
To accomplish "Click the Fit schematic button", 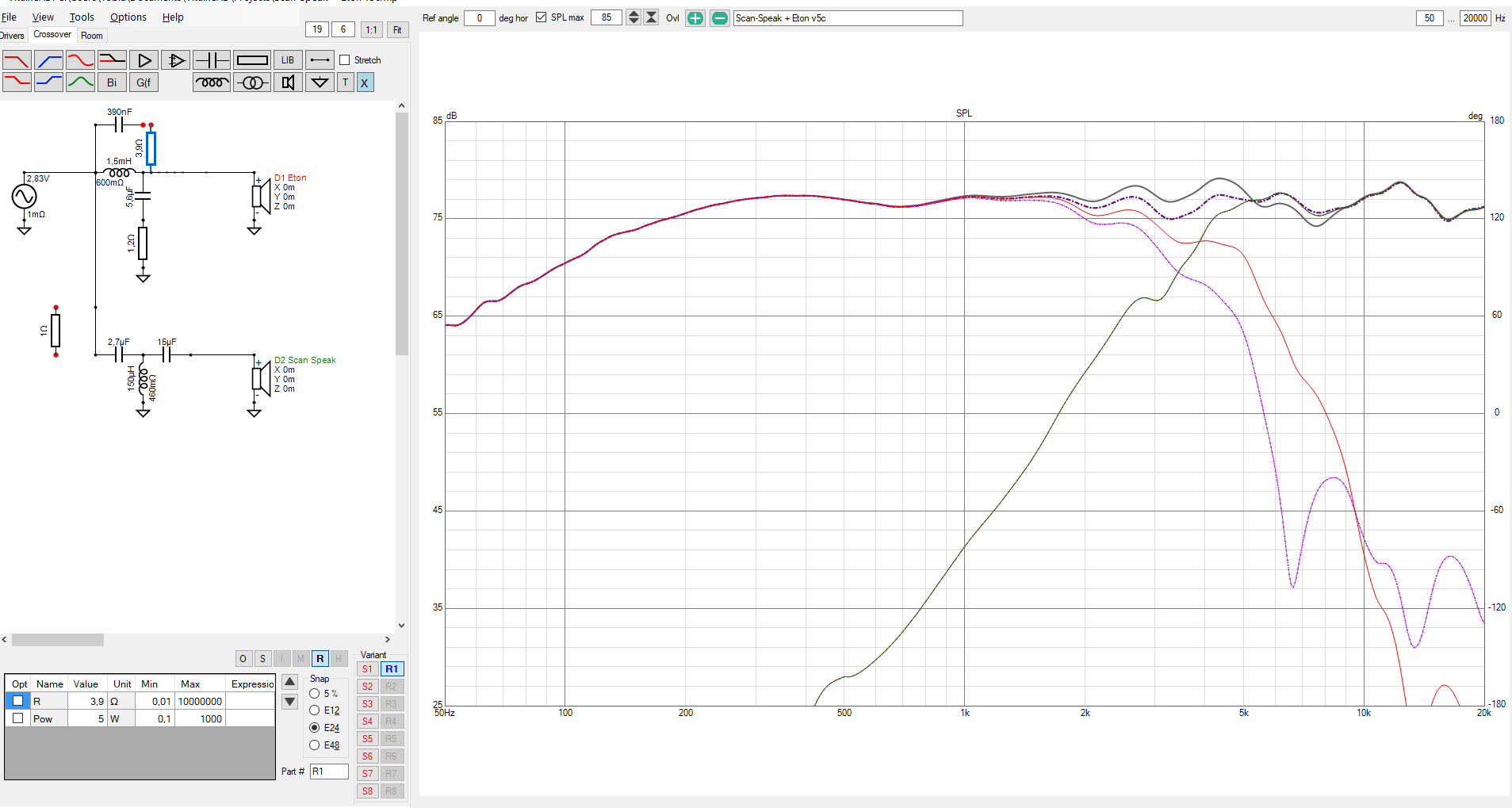I will pyautogui.click(x=397, y=29).
